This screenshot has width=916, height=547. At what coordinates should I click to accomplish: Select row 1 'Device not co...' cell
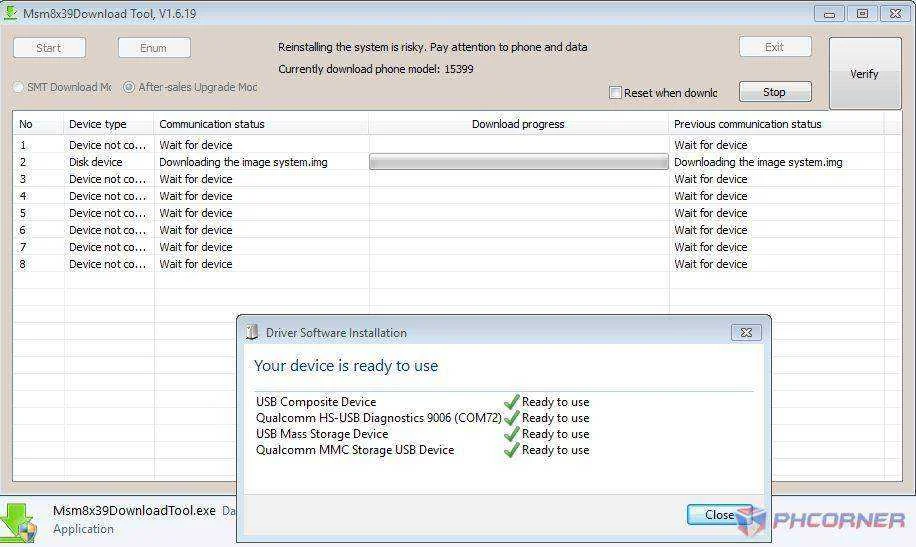pos(107,145)
